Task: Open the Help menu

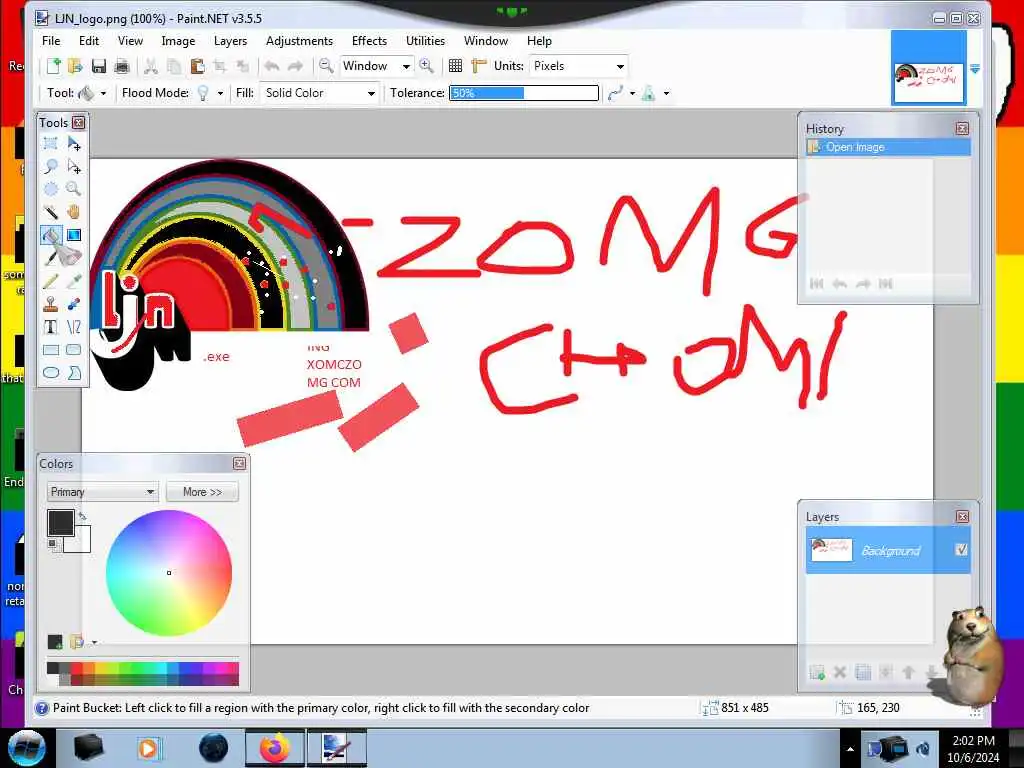Action: coord(539,40)
